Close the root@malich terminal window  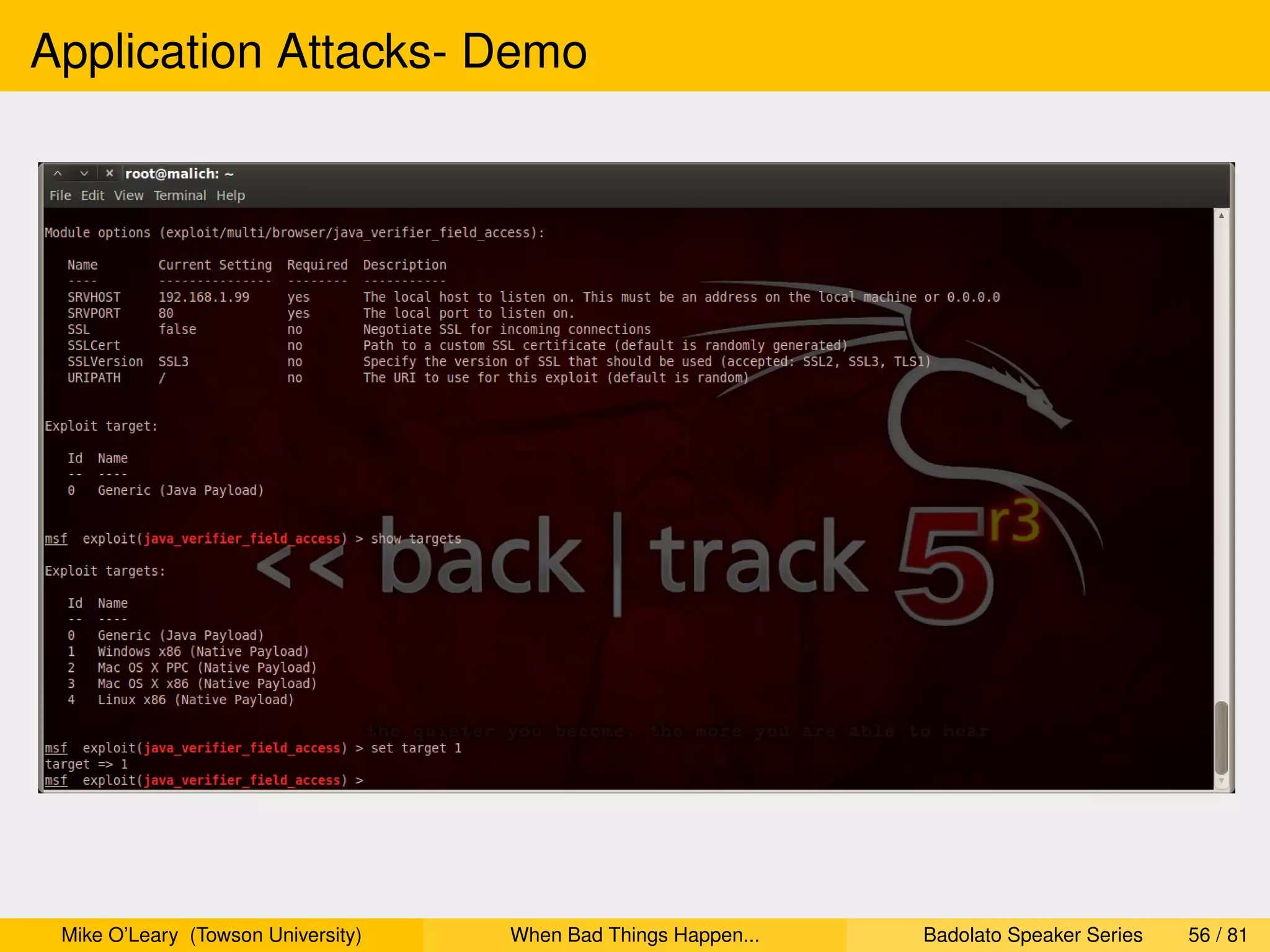[110, 174]
